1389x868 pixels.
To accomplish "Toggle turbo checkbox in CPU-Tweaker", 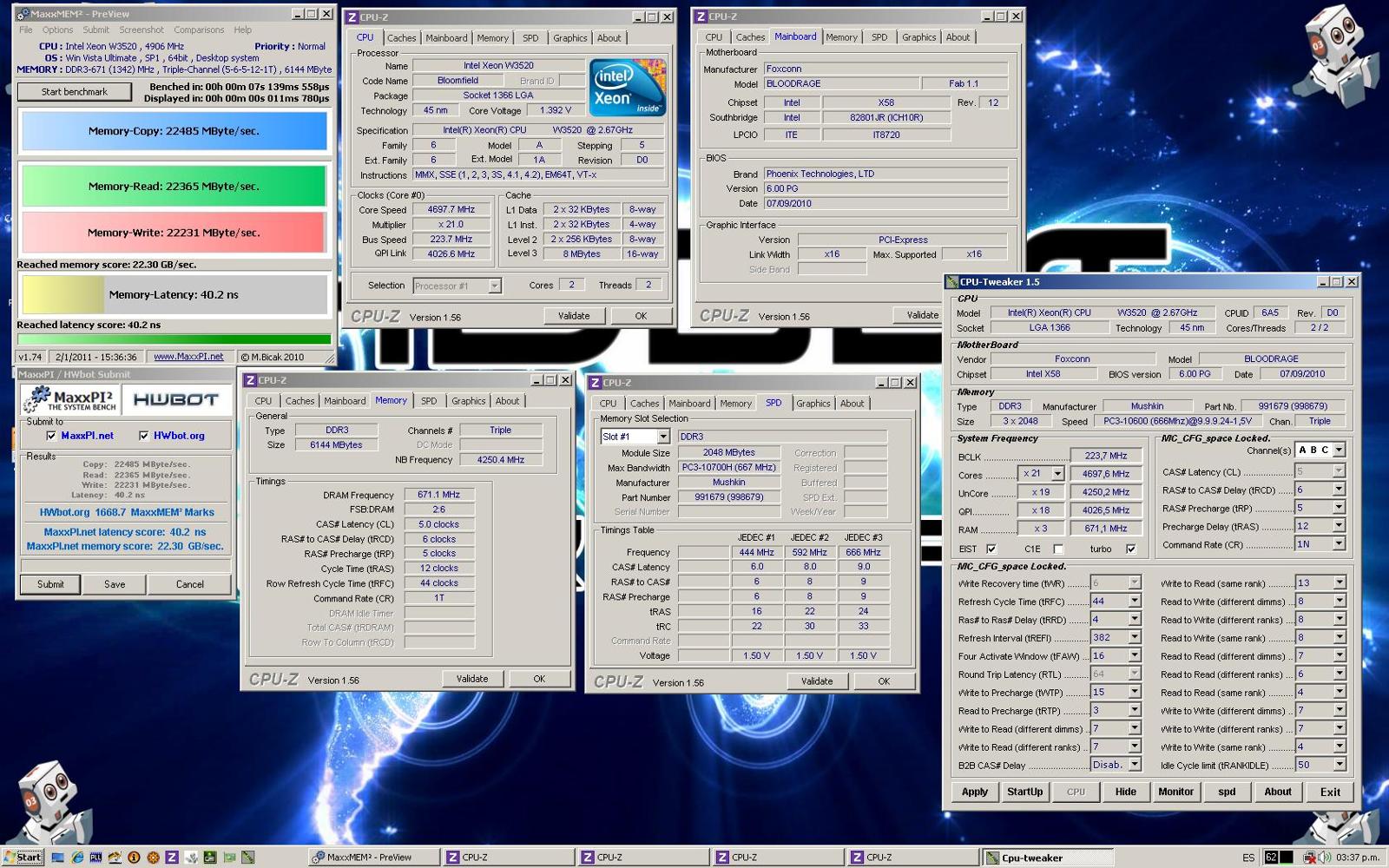I will coord(1130,549).
